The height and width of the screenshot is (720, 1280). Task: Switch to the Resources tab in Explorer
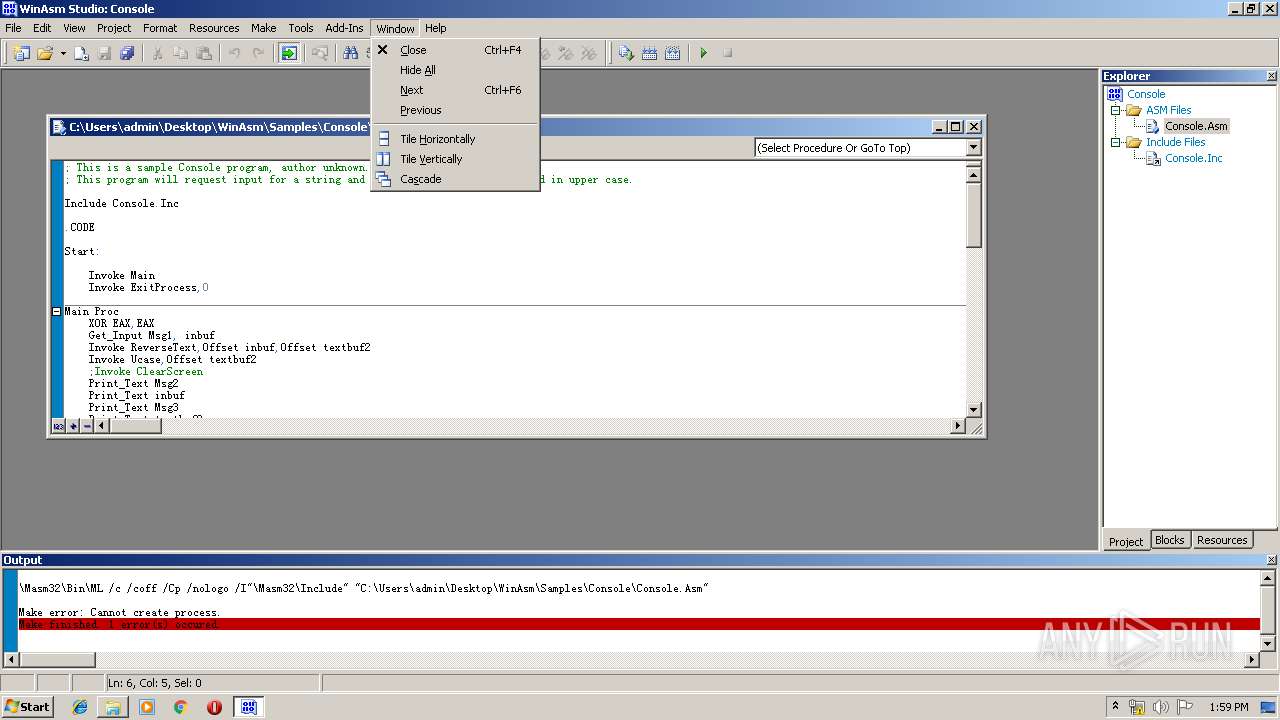point(1222,540)
